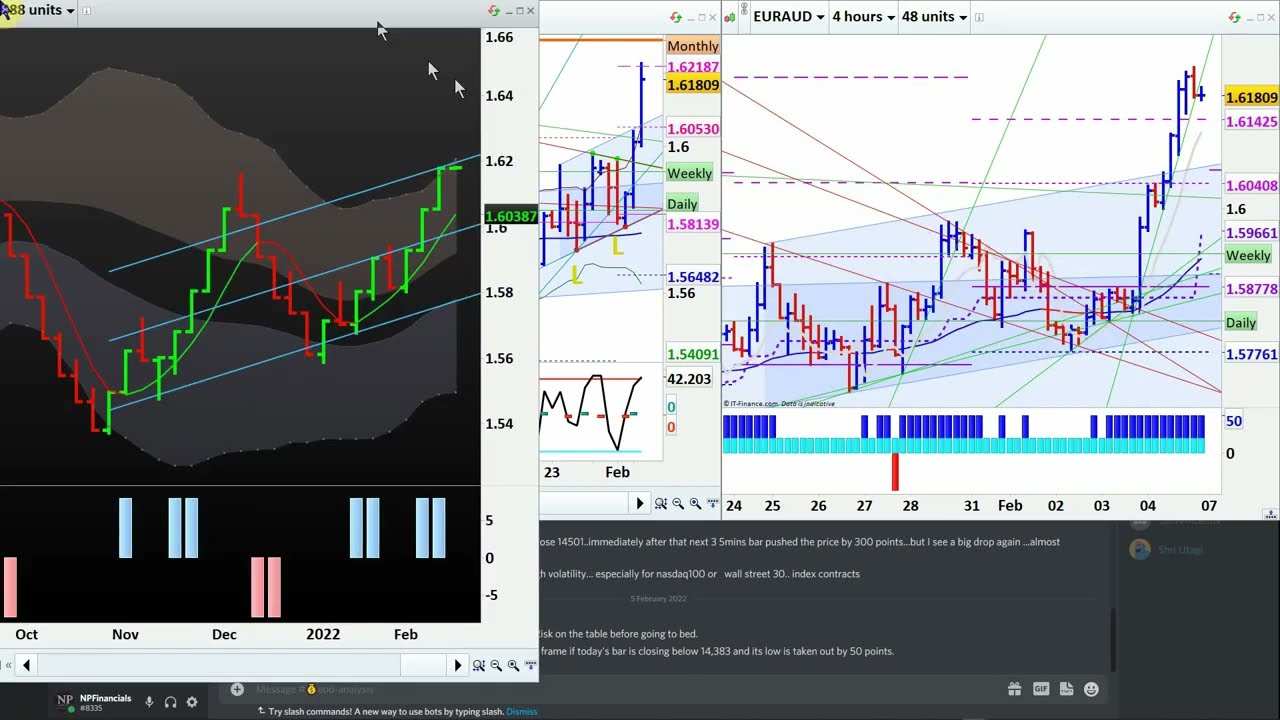
Task: Zoom out the left chart with the minus magnifier
Action: pyautogui.click(x=496, y=666)
